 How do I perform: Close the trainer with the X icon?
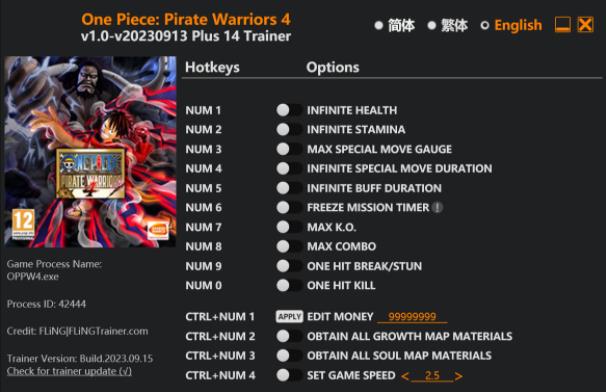tap(585, 25)
